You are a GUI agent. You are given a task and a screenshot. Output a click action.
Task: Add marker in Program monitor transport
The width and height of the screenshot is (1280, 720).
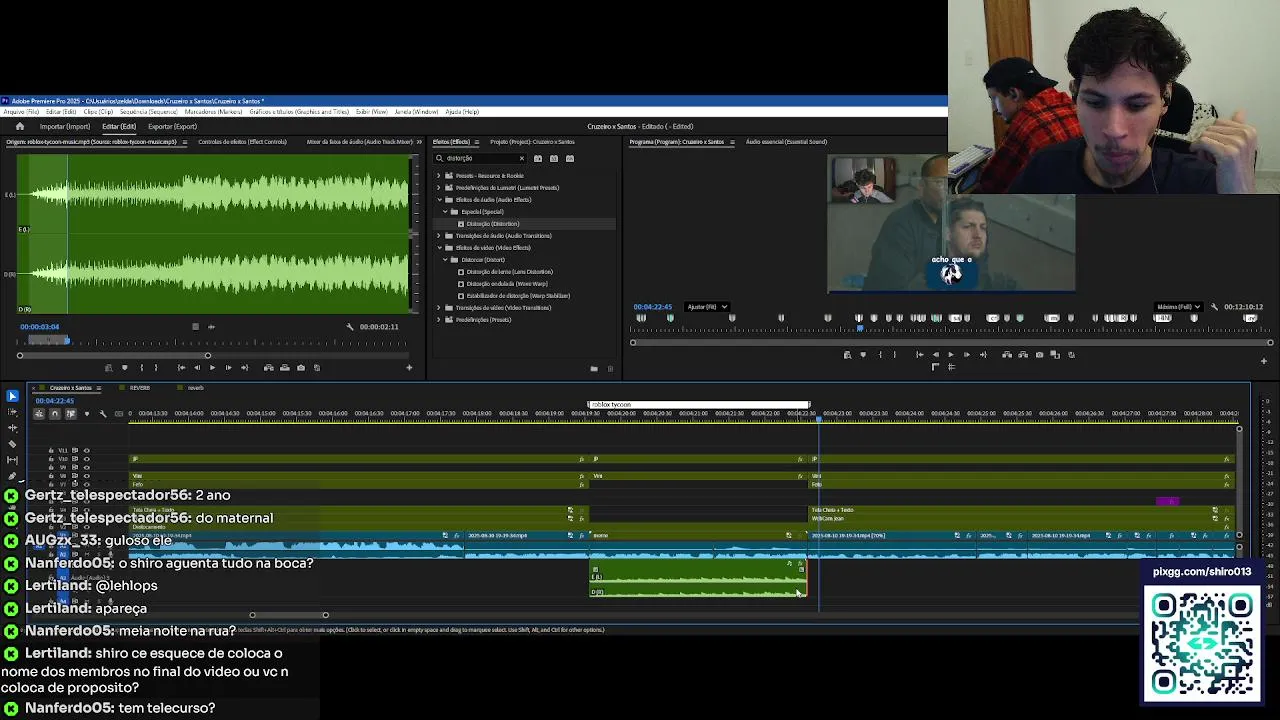[863, 354]
